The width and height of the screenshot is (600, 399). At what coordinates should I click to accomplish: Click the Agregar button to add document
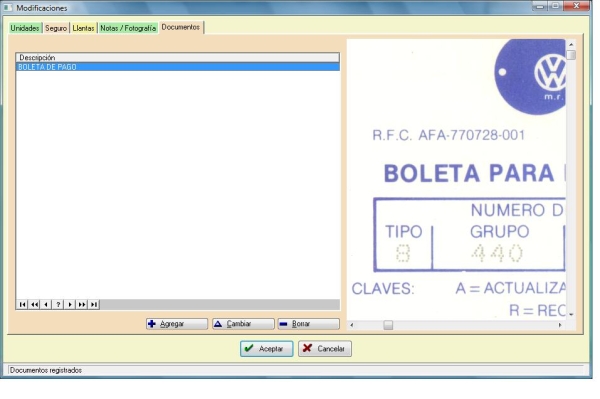[x=177, y=324]
